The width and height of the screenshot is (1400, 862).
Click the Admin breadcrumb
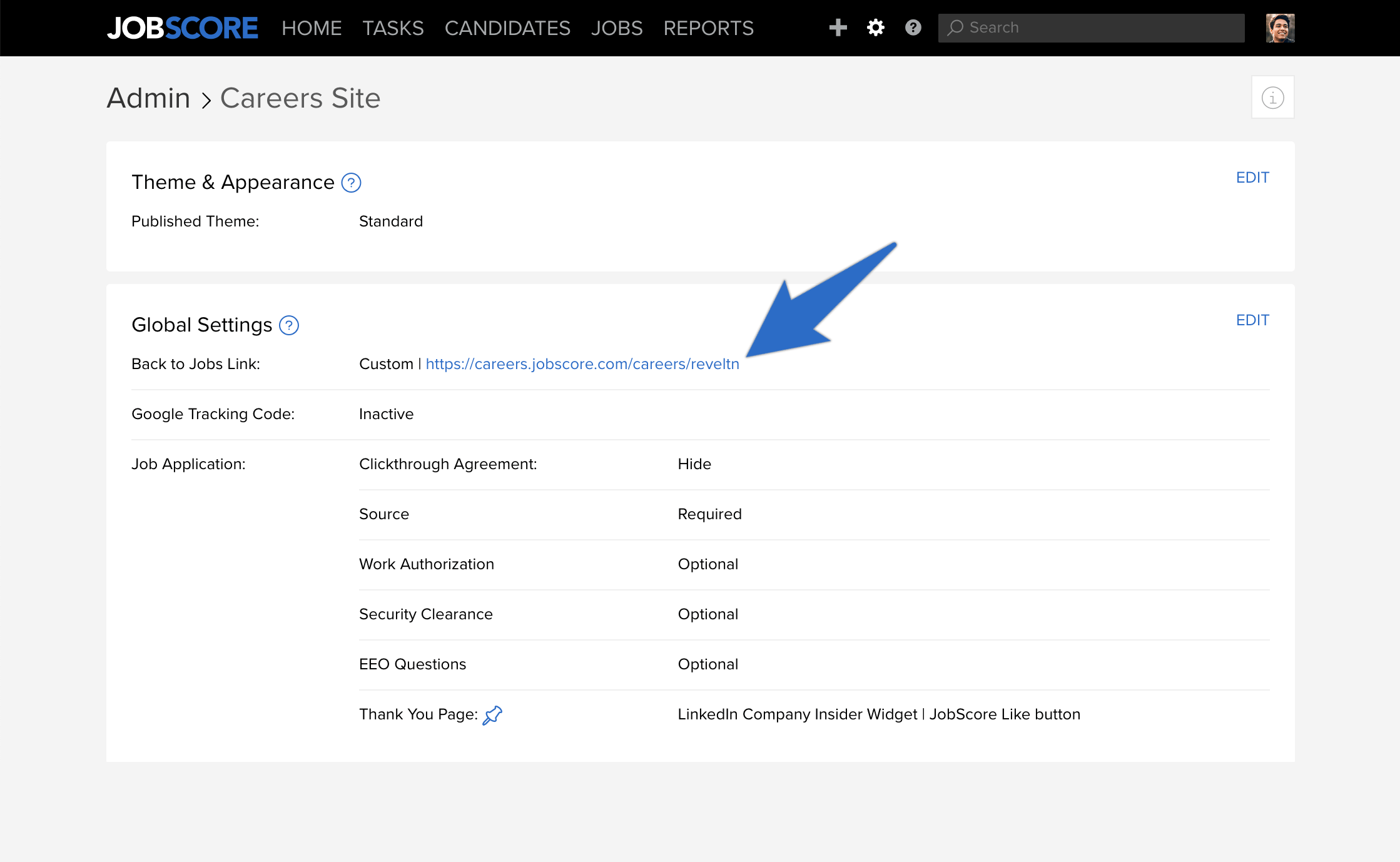[x=148, y=98]
